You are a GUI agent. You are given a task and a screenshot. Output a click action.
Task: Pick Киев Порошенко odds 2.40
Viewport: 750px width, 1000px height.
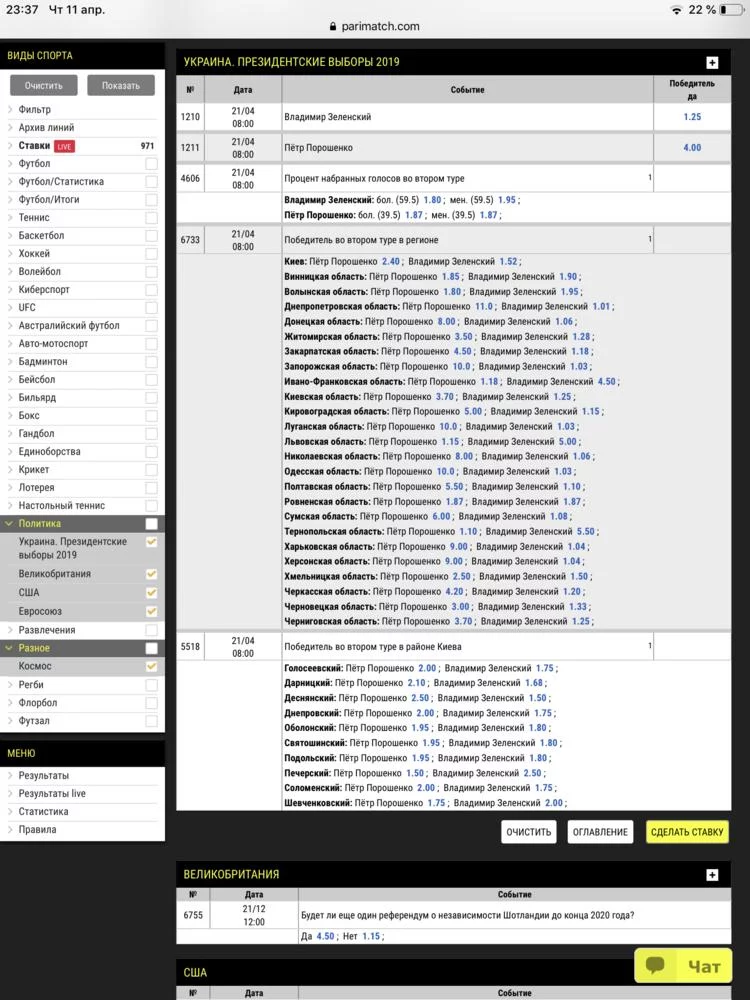pos(391,261)
